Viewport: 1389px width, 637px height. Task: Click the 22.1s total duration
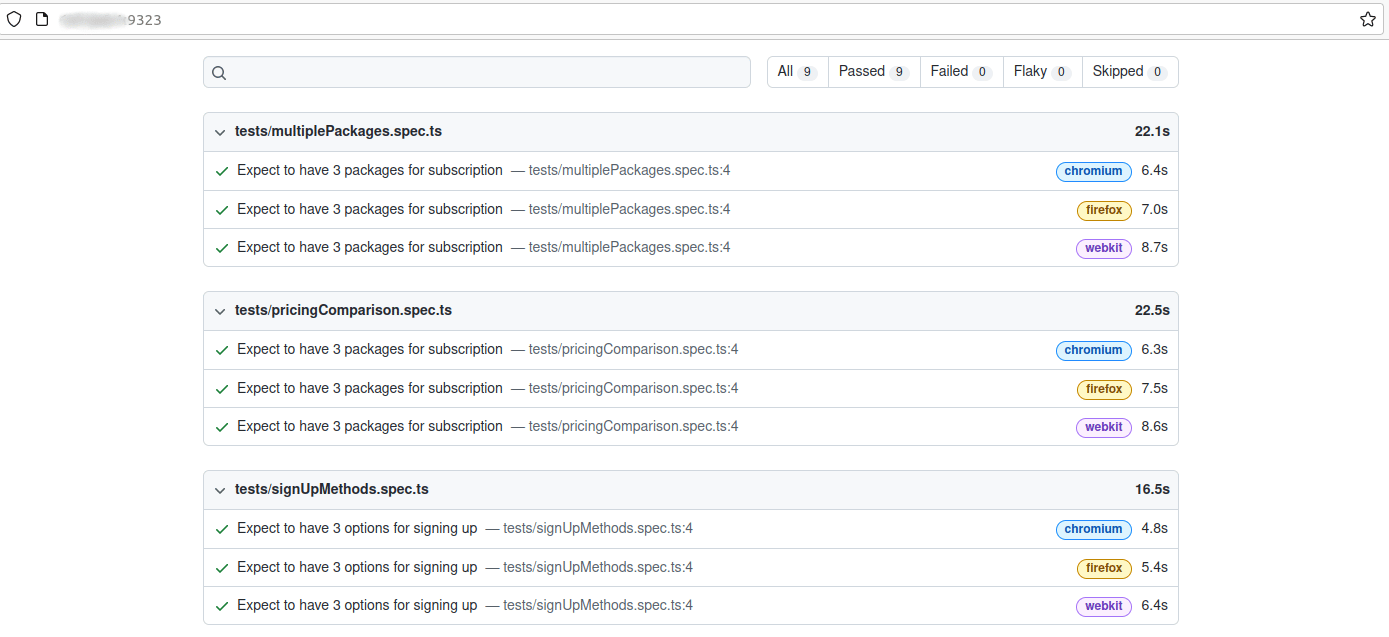[1152, 131]
